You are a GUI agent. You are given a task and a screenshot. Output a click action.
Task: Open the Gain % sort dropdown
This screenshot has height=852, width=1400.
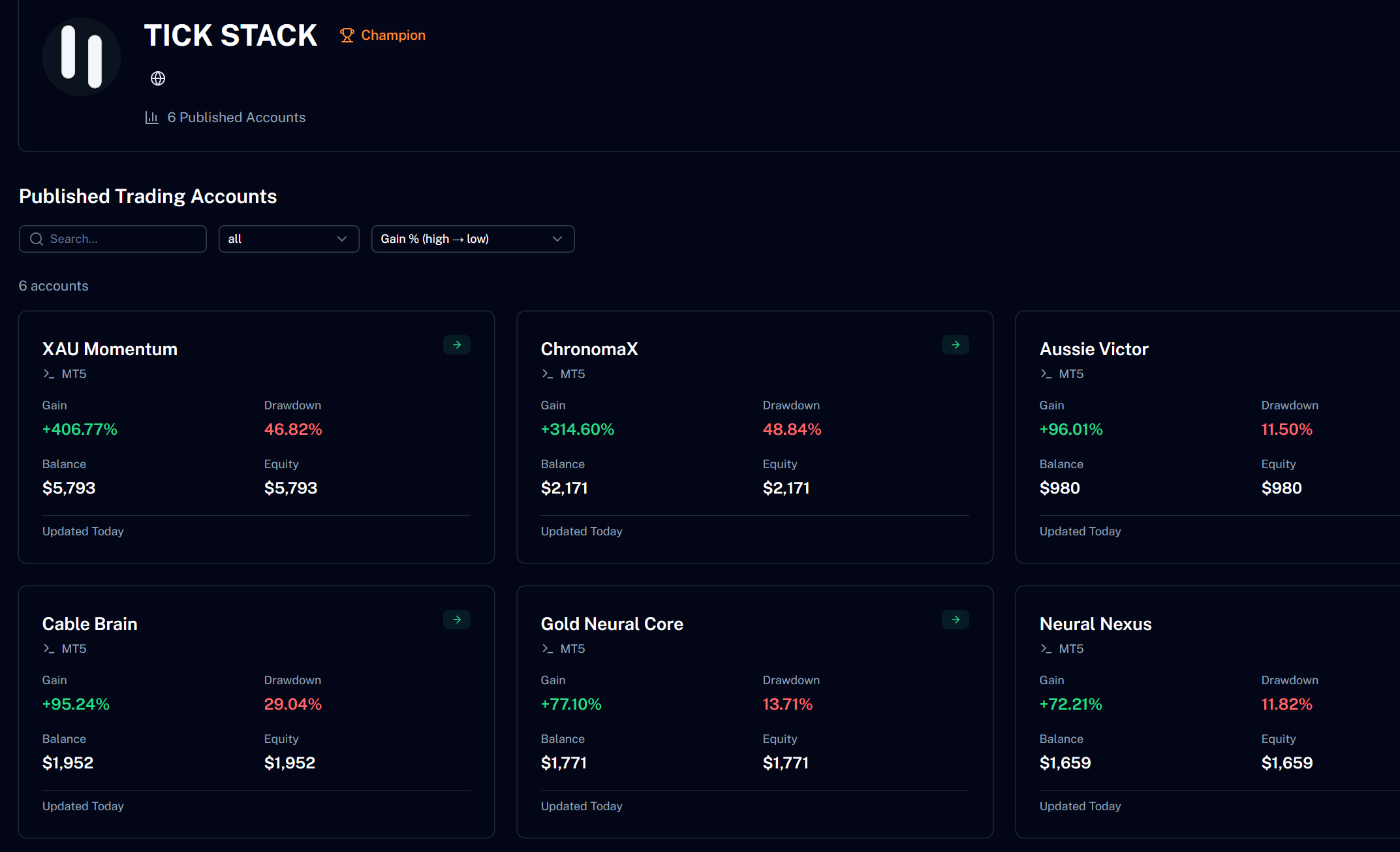click(473, 239)
